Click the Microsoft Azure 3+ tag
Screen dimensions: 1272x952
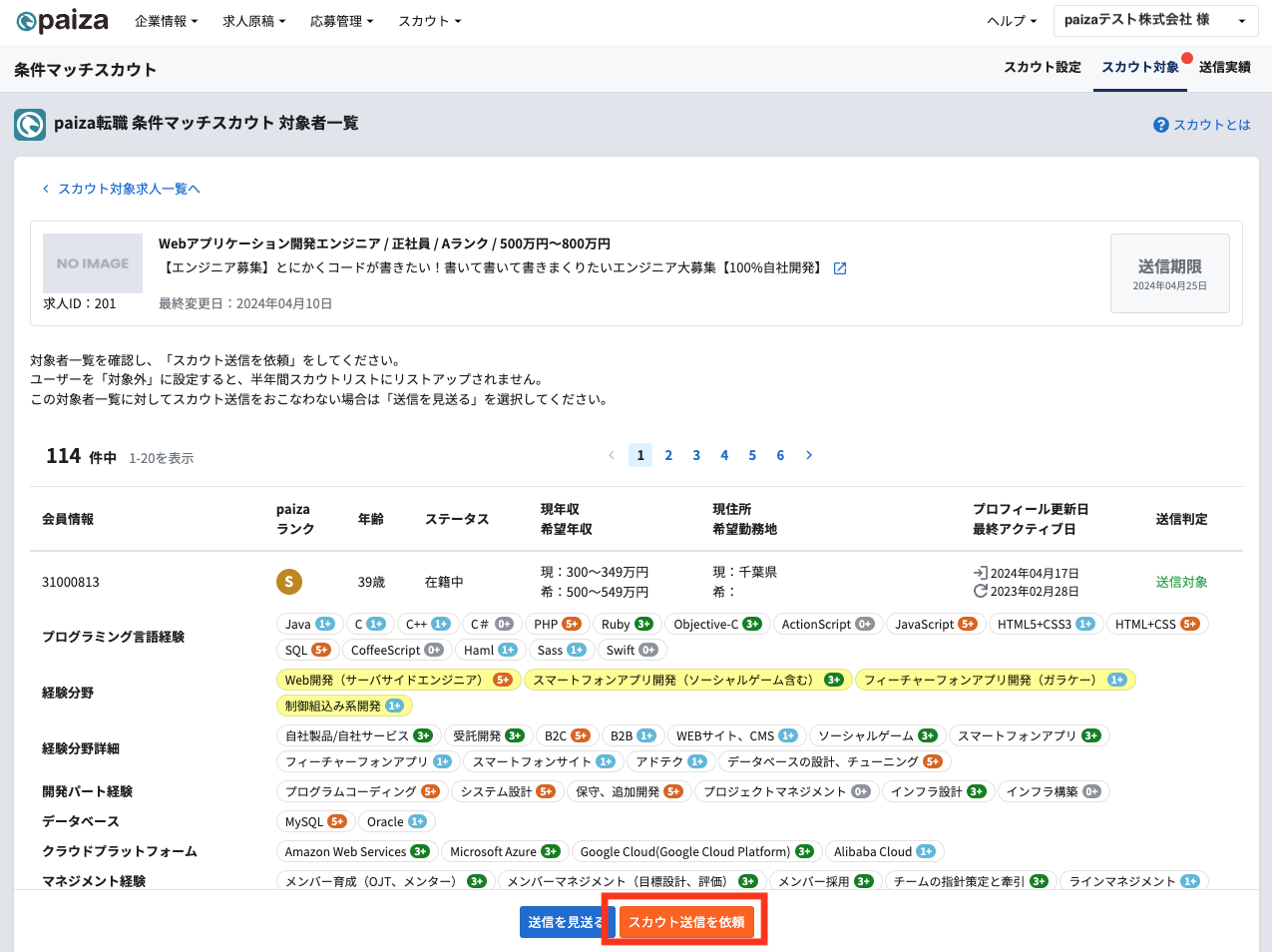pyautogui.click(x=503, y=851)
